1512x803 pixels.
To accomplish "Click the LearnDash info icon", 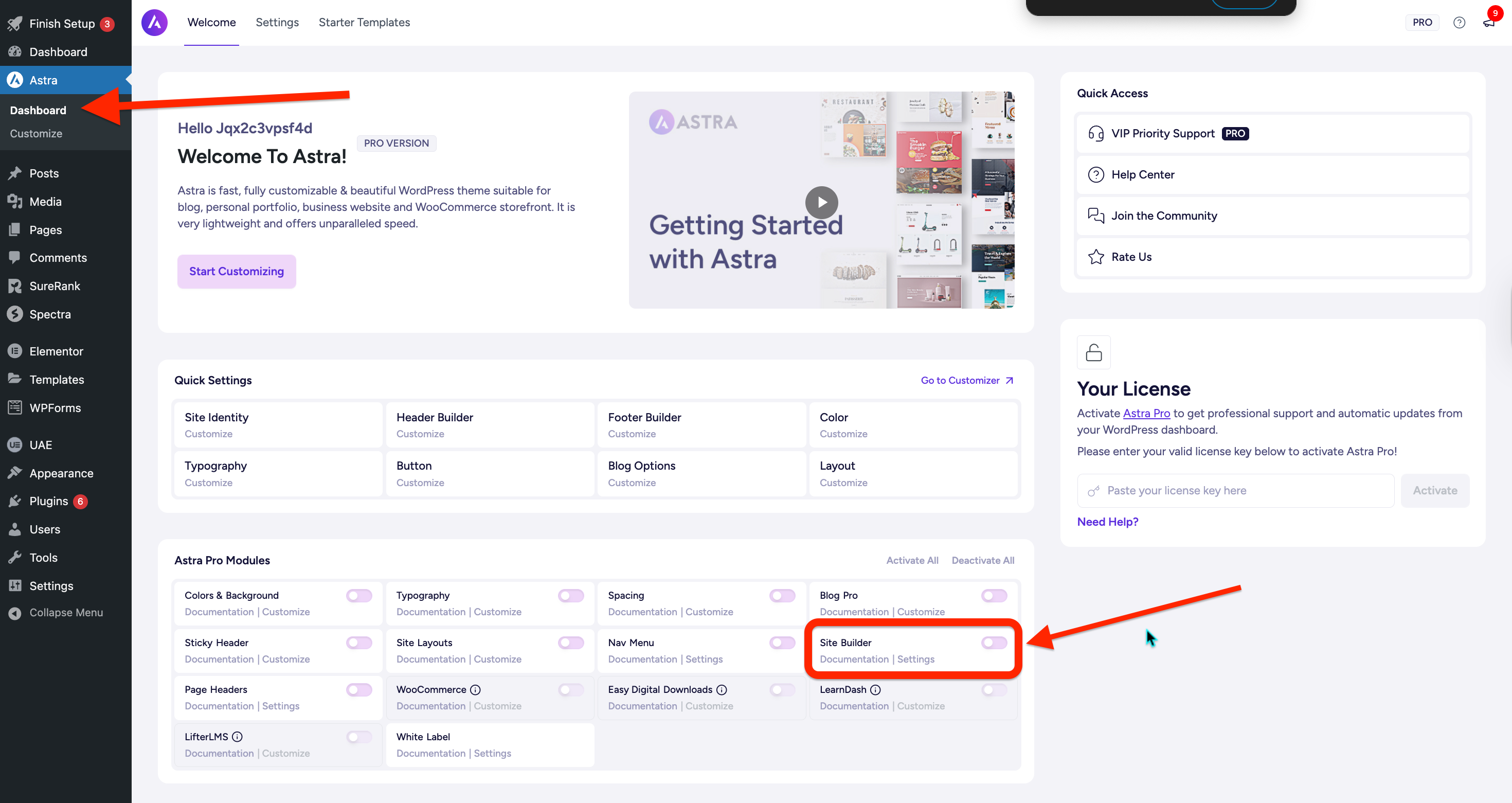I will (x=875, y=690).
